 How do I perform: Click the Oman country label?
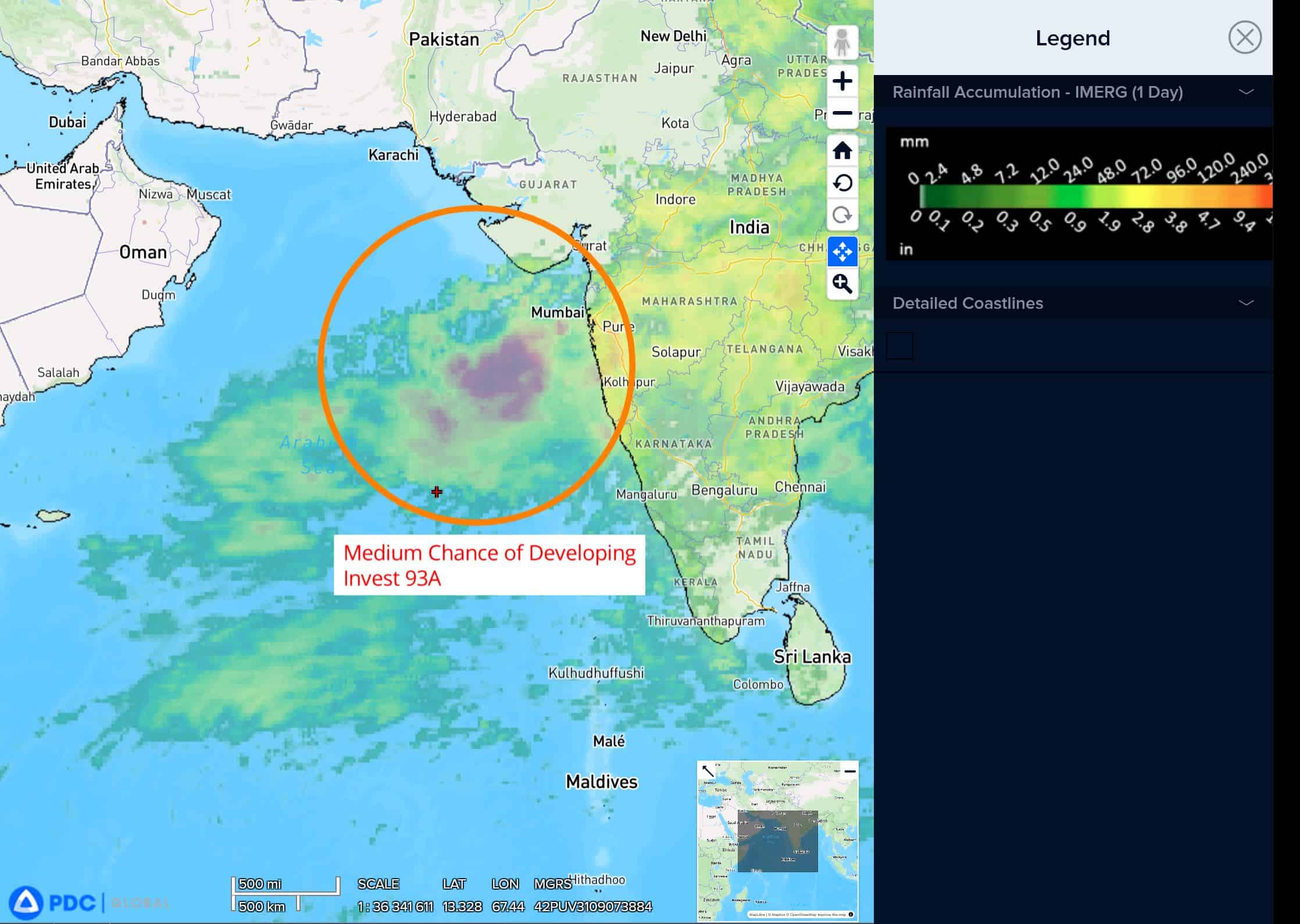click(x=143, y=252)
